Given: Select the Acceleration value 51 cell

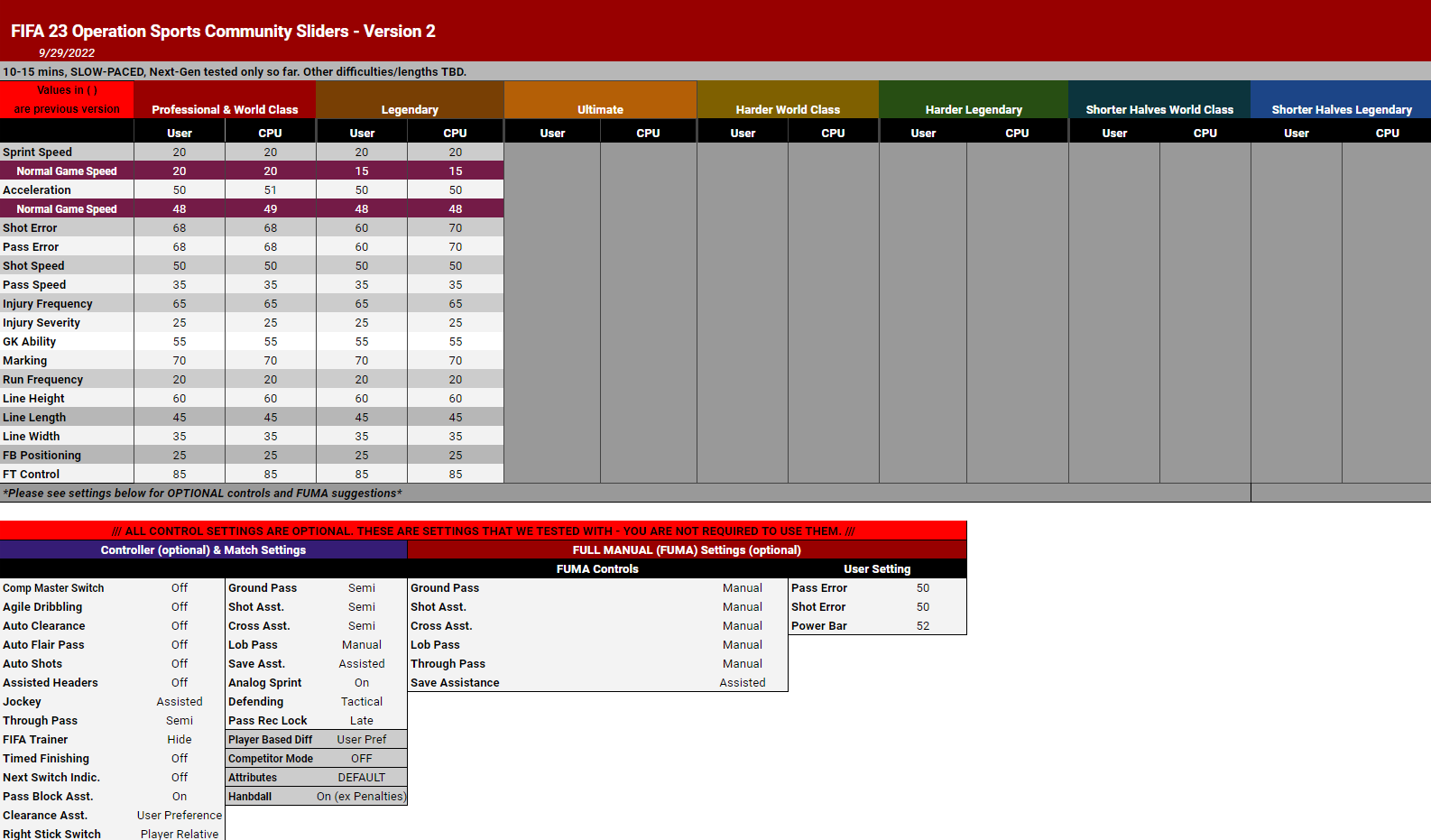Looking at the screenshot, I should click(x=271, y=190).
